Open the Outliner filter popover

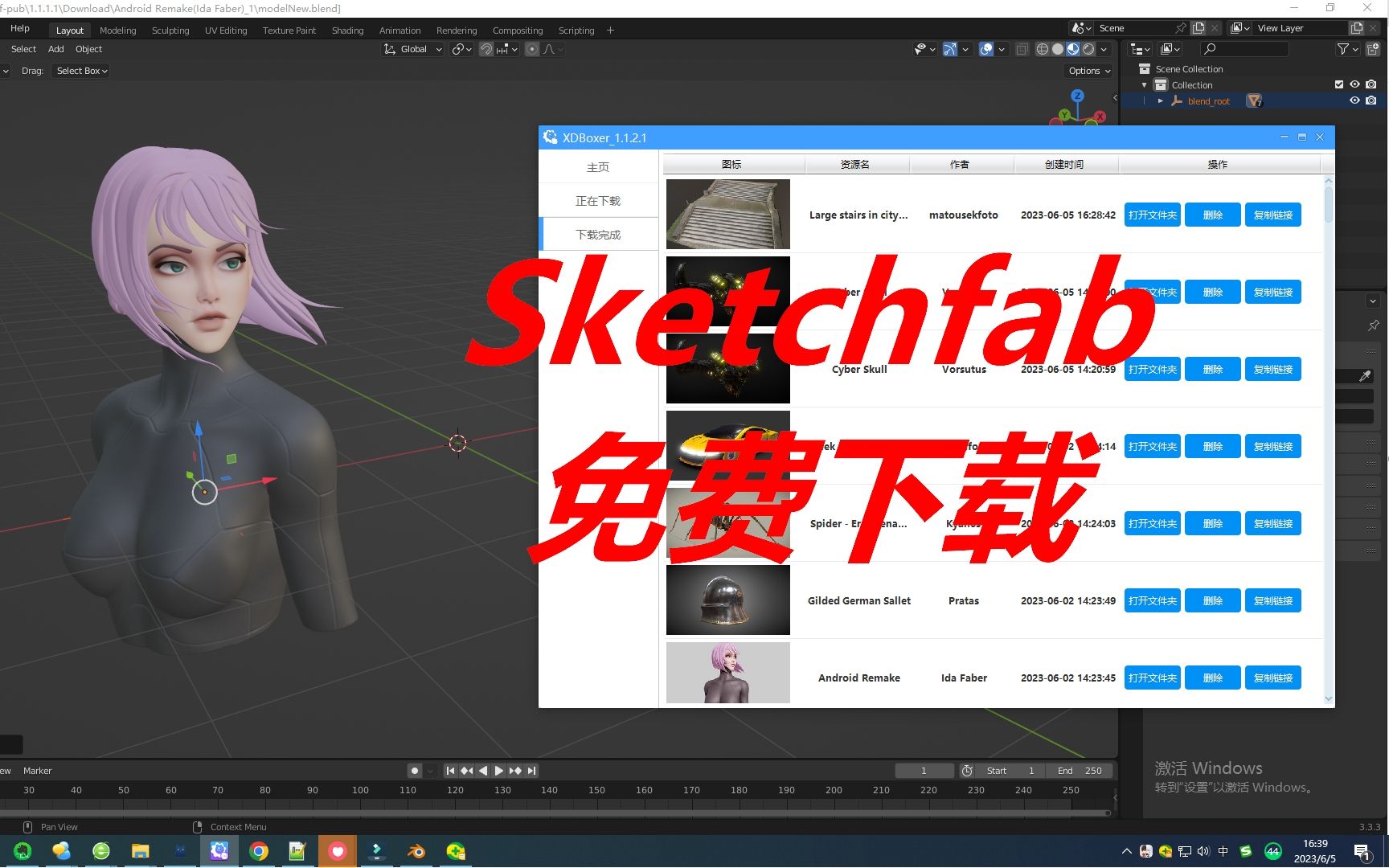click(x=1344, y=49)
